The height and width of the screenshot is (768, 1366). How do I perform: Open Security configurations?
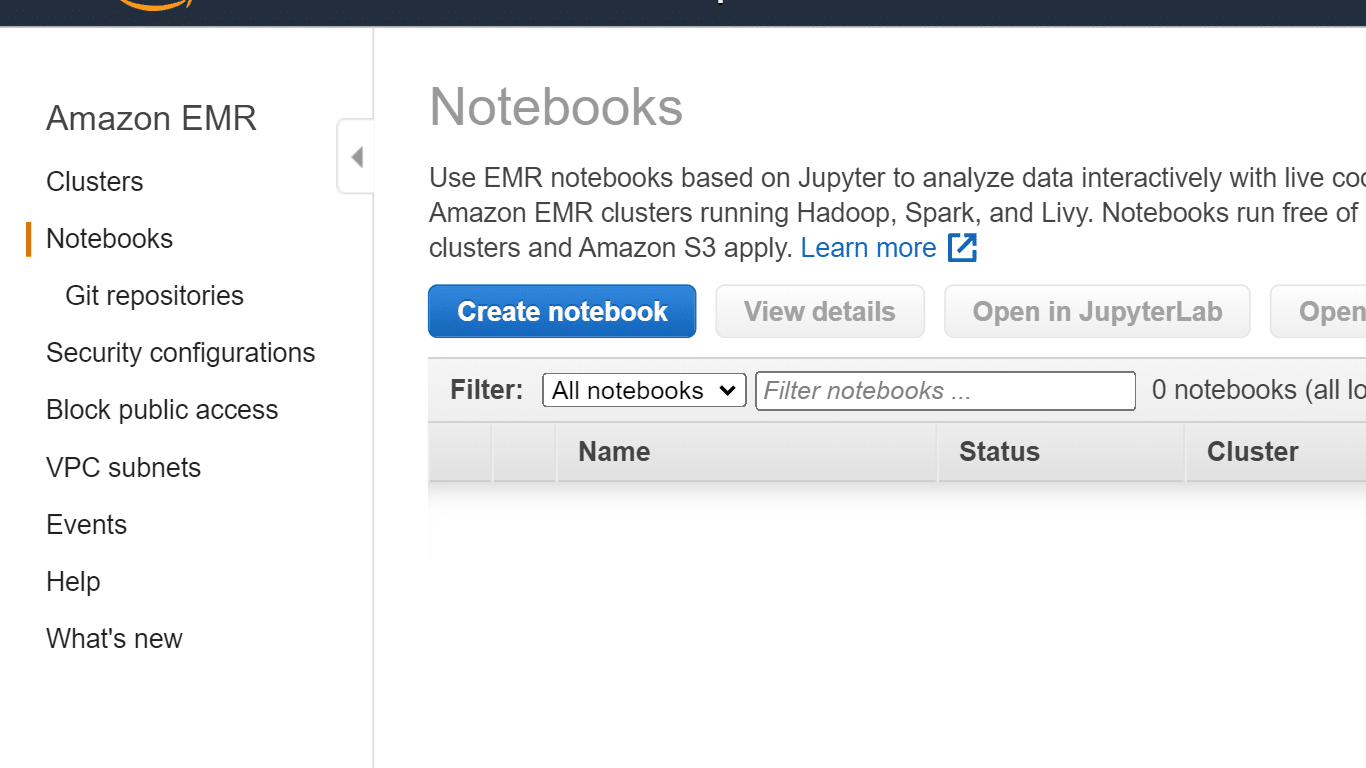point(181,352)
